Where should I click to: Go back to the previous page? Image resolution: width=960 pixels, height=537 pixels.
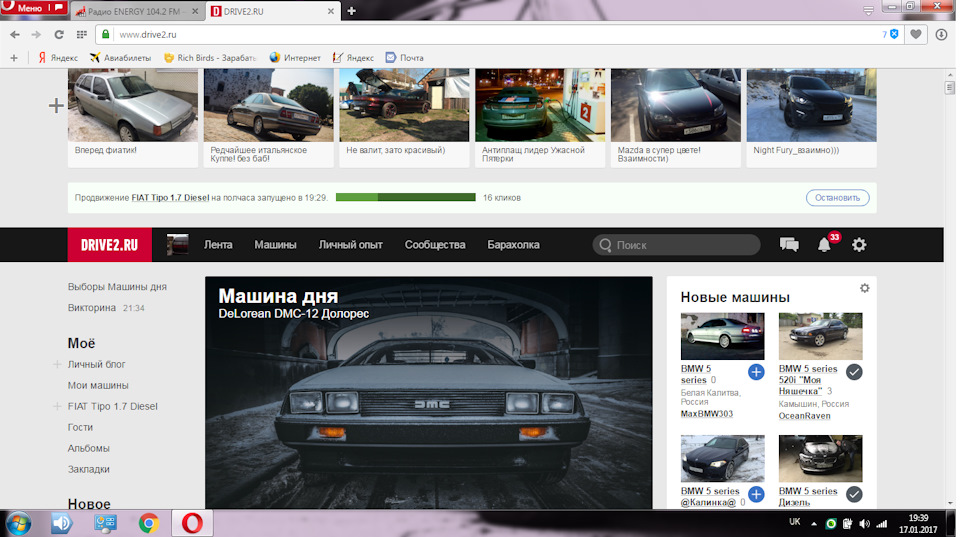(15, 35)
